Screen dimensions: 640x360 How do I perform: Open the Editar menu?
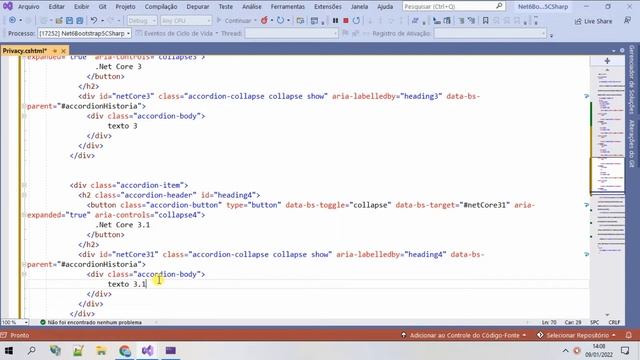[56, 7]
